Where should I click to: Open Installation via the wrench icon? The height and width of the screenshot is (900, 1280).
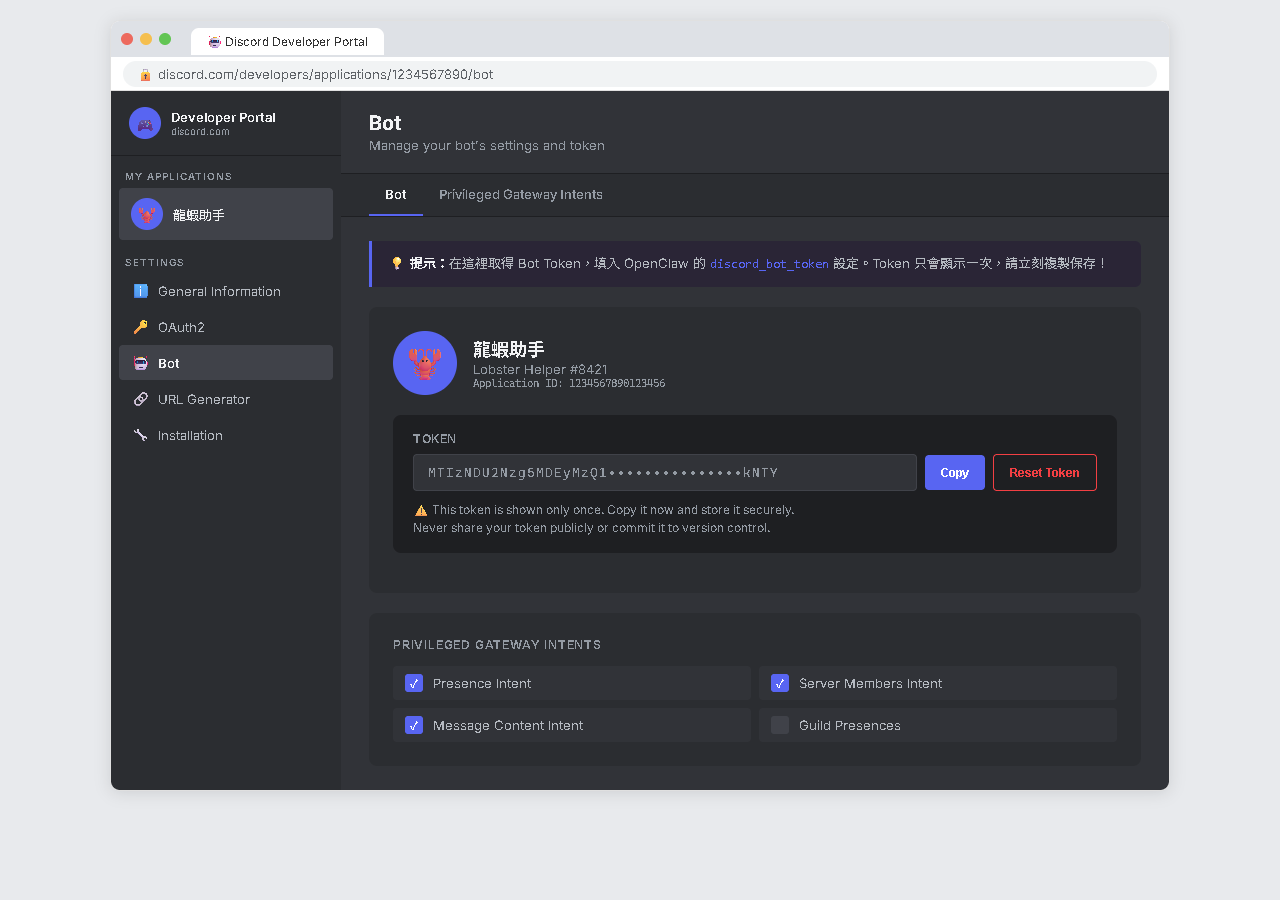pos(141,435)
